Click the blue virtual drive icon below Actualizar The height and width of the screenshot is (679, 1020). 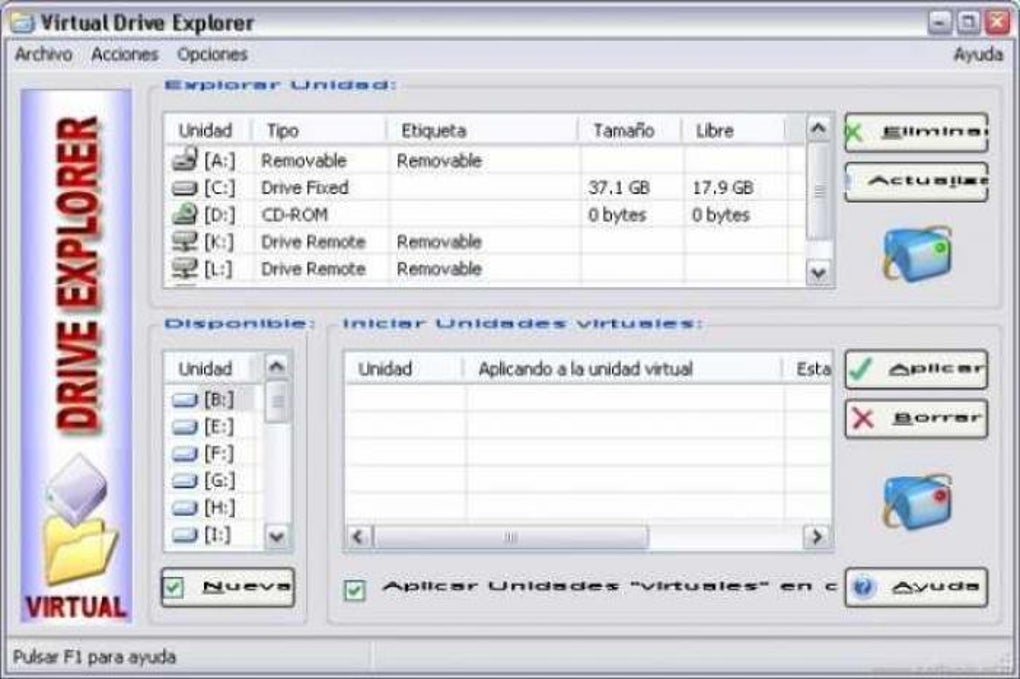pos(915,252)
